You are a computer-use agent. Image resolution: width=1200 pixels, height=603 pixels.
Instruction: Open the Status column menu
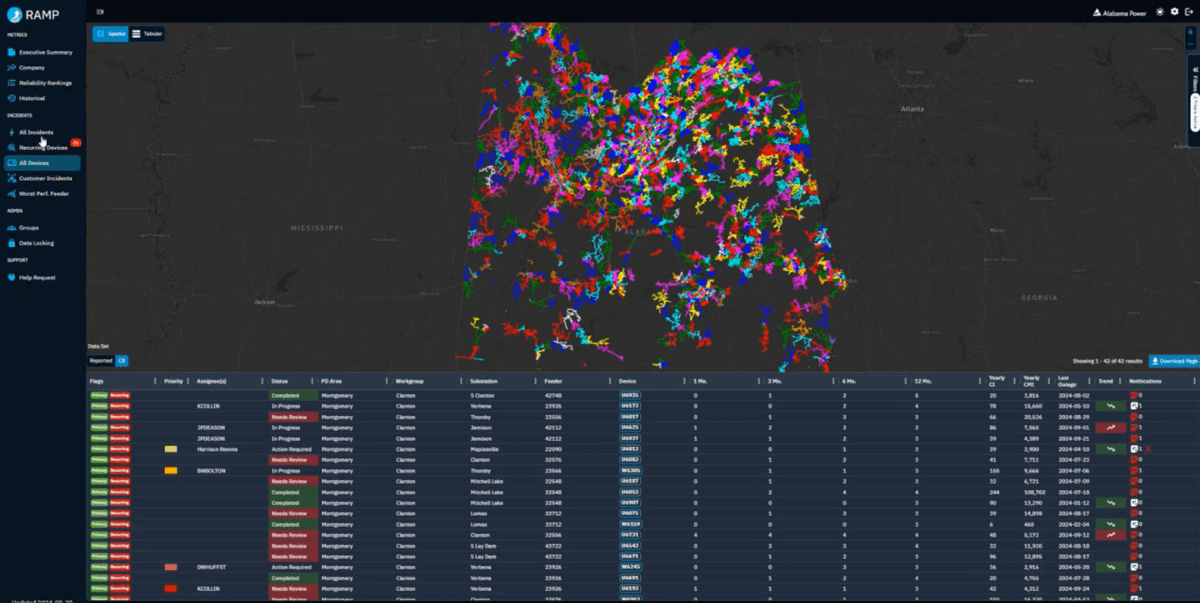pyautogui.click(x=312, y=381)
